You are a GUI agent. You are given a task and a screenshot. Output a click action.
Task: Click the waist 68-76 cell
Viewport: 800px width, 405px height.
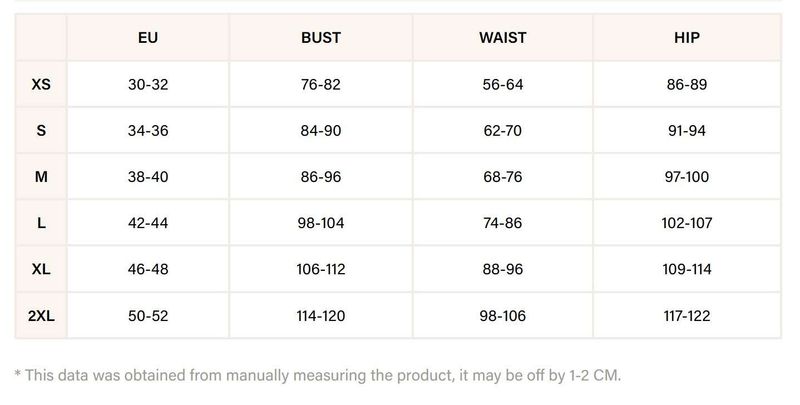point(502,176)
